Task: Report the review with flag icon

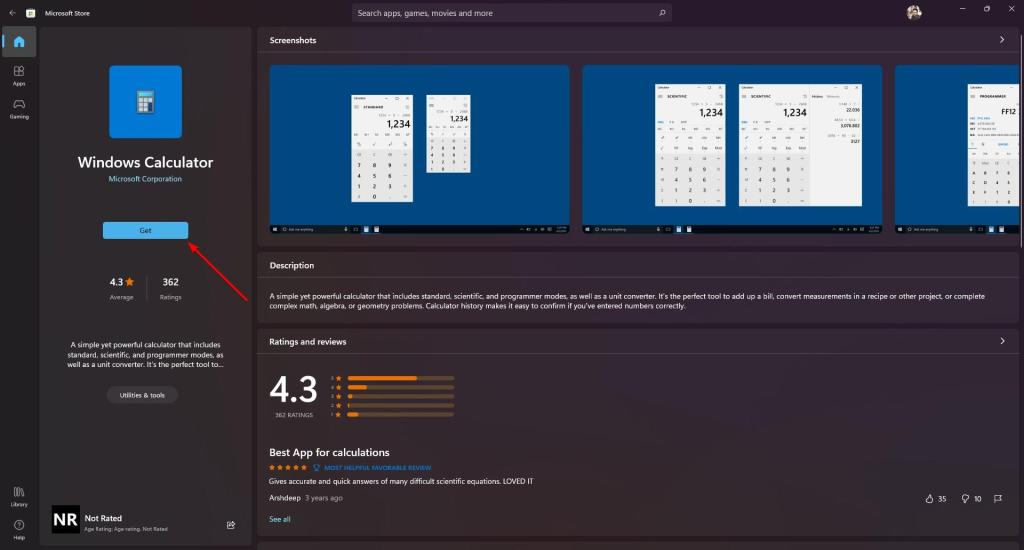Action: click(x=998, y=498)
